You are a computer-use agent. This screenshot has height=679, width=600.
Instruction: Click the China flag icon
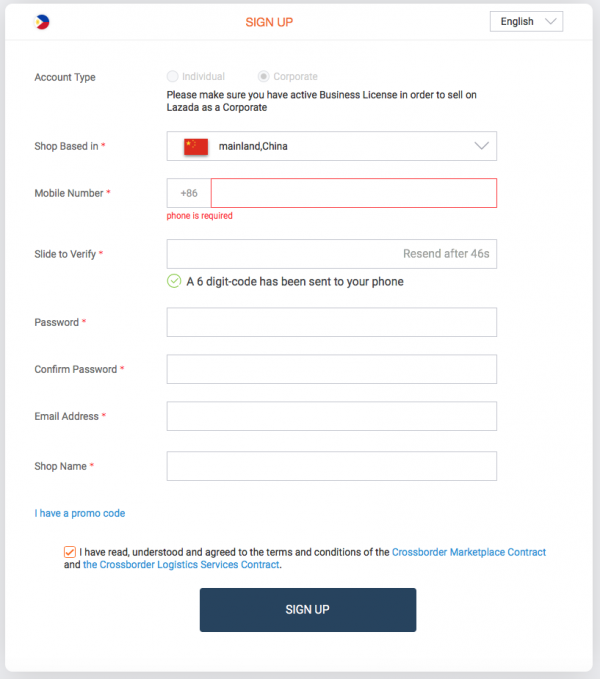point(196,146)
